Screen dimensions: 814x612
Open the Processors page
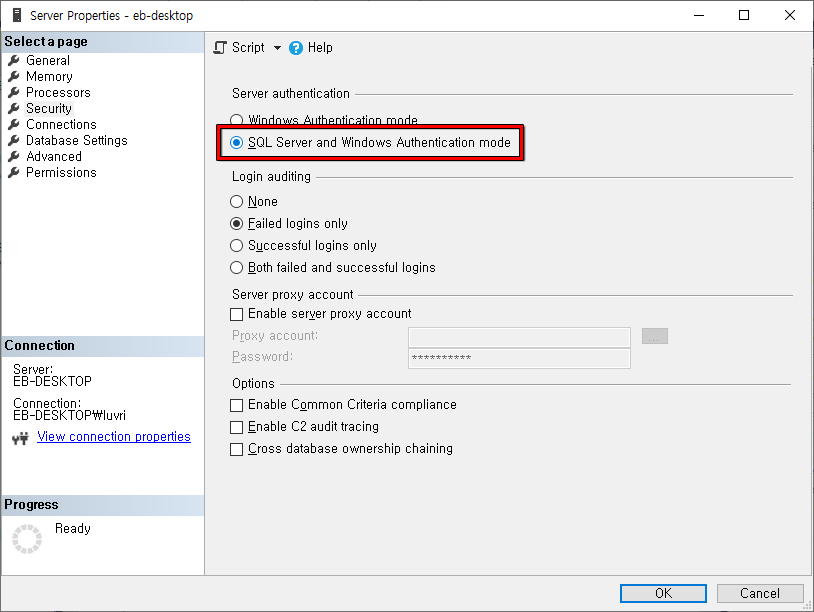58,93
